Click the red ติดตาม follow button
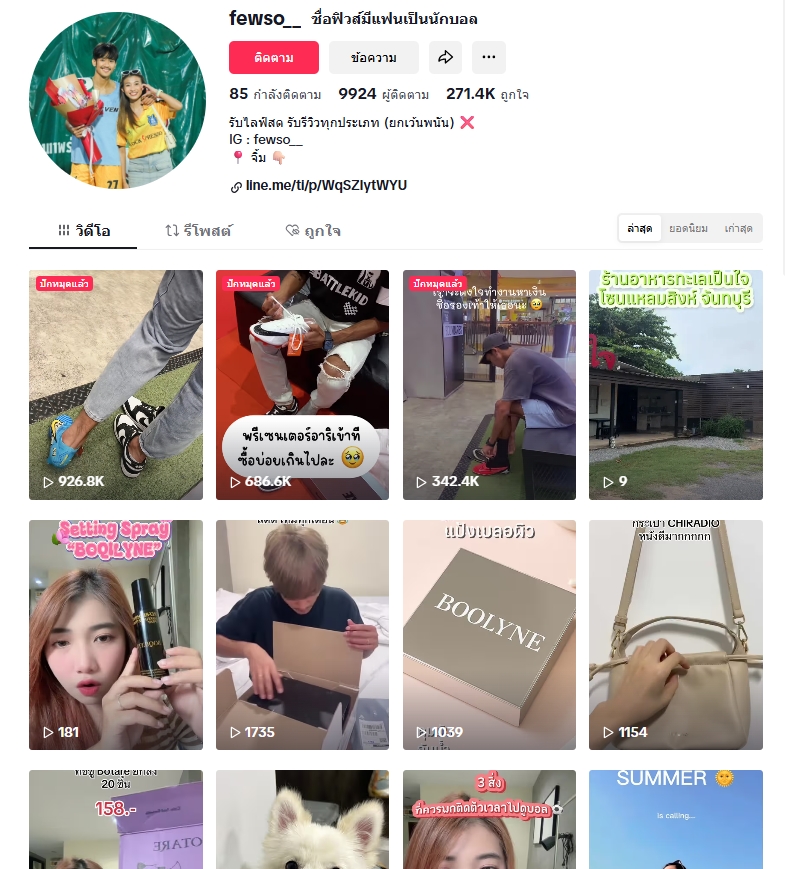The height and width of the screenshot is (869, 785). pyautogui.click(x=274, y=57)
